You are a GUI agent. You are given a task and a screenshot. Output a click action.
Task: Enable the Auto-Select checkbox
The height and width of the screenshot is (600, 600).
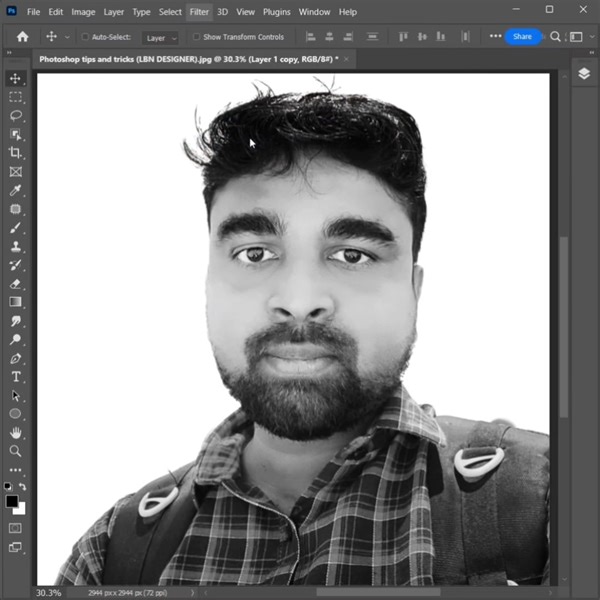pos(85,37)
